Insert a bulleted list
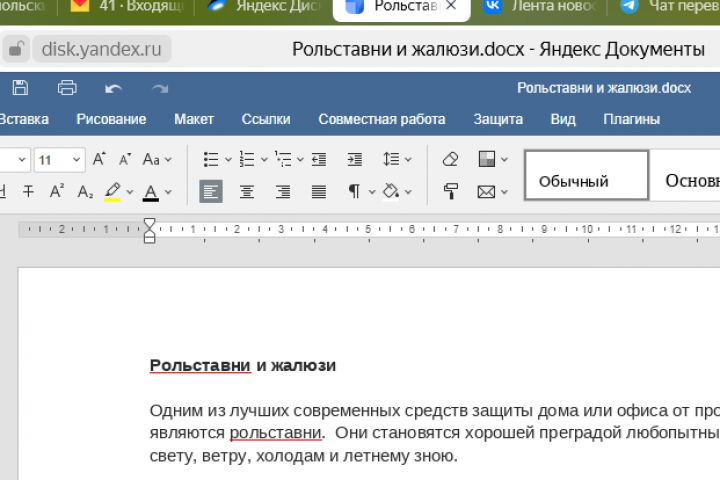Screen dimensions: 720x480 [x=211, y=159]
